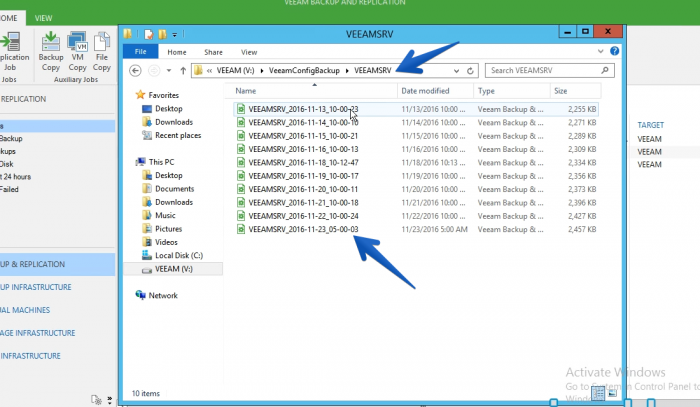Go back with the Back arrow
This screenshot has width=700, height=407.
[135, 71]
